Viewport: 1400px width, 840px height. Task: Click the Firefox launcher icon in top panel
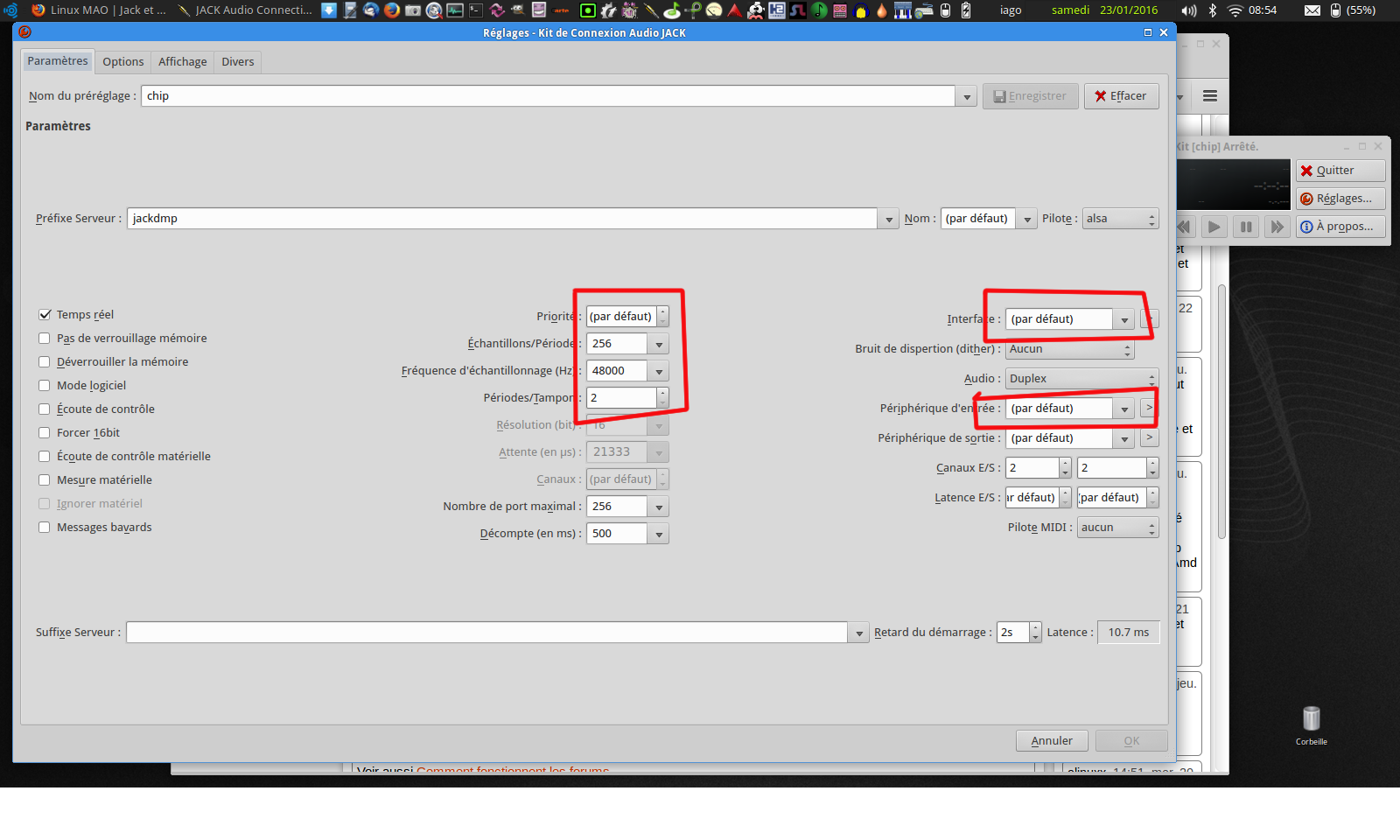click(391, 10)
